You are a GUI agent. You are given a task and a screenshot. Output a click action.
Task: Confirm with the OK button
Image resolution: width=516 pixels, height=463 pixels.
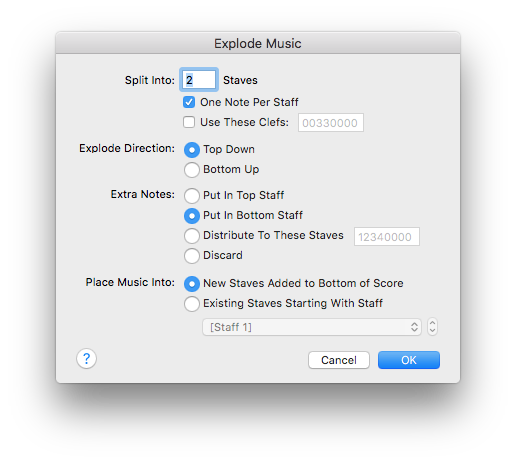(409, 360)
